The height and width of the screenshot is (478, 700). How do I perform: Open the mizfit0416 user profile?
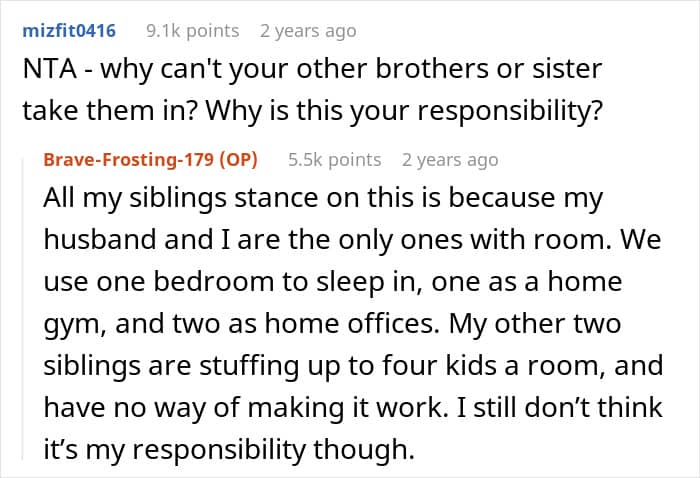69,31
